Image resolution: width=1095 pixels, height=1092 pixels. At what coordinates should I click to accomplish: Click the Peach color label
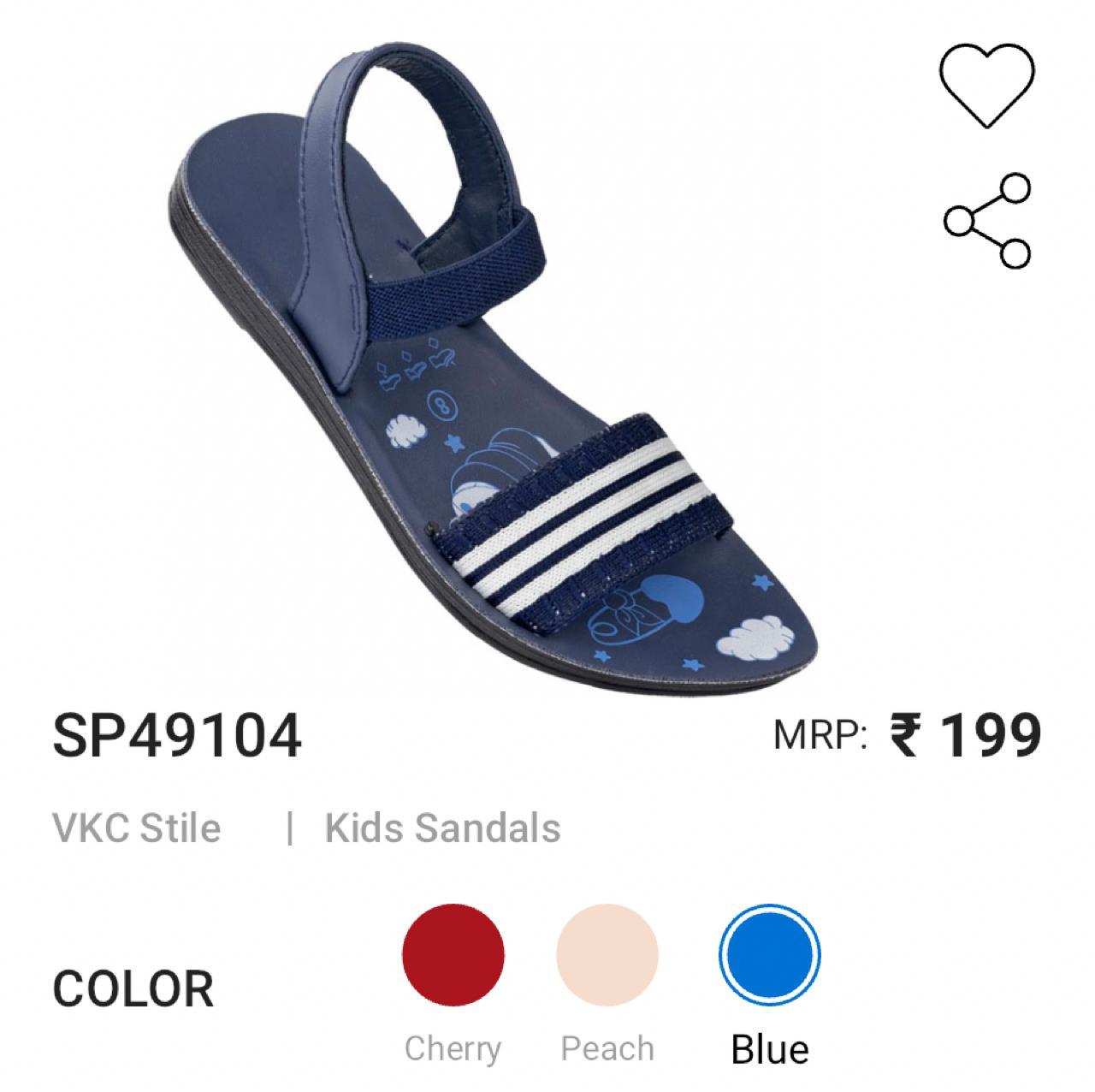coord(607,1048)
